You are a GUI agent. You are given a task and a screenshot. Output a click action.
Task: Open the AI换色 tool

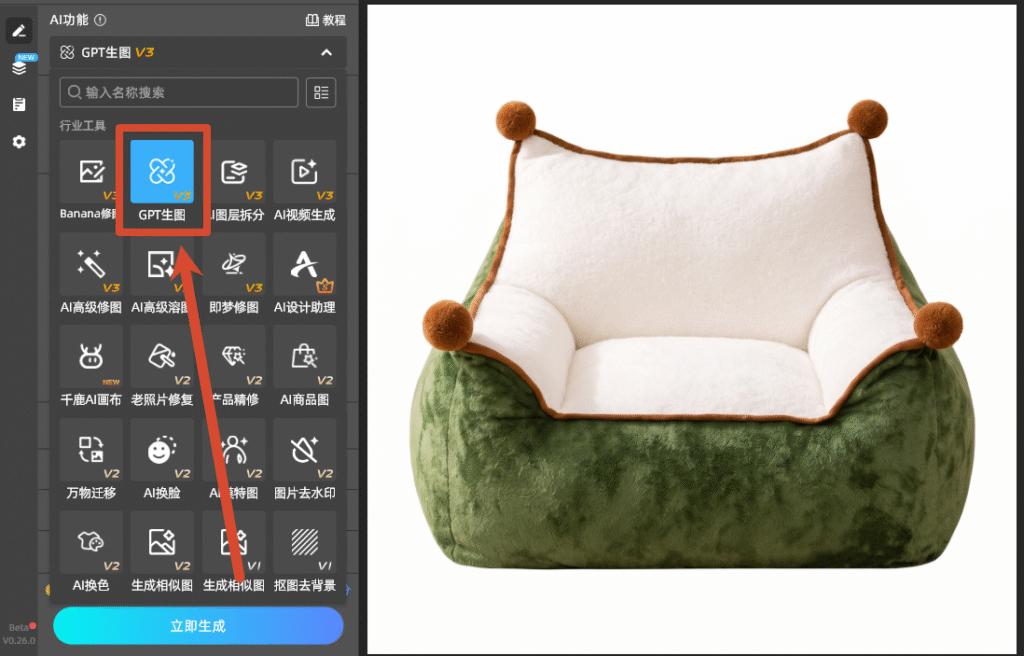coord(91,551)
